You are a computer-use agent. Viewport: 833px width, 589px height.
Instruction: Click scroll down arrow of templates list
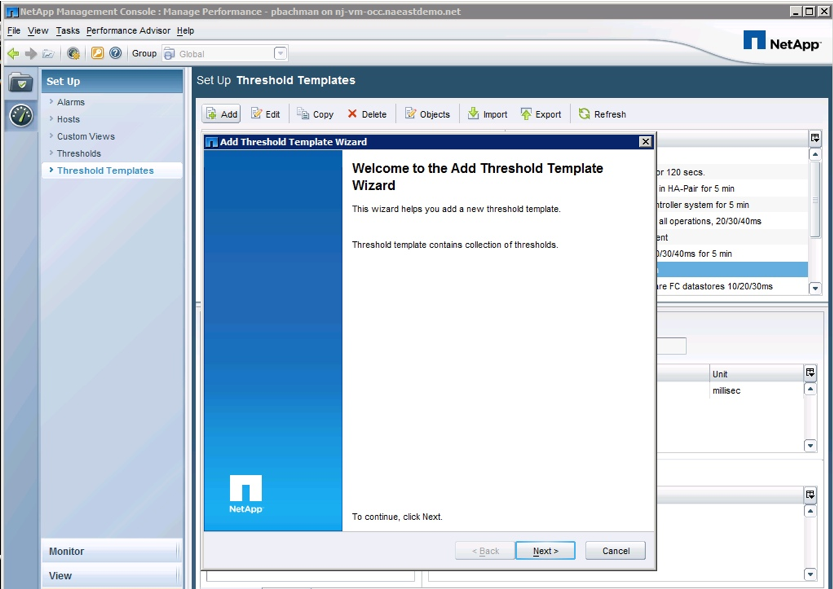coord(815,288)
